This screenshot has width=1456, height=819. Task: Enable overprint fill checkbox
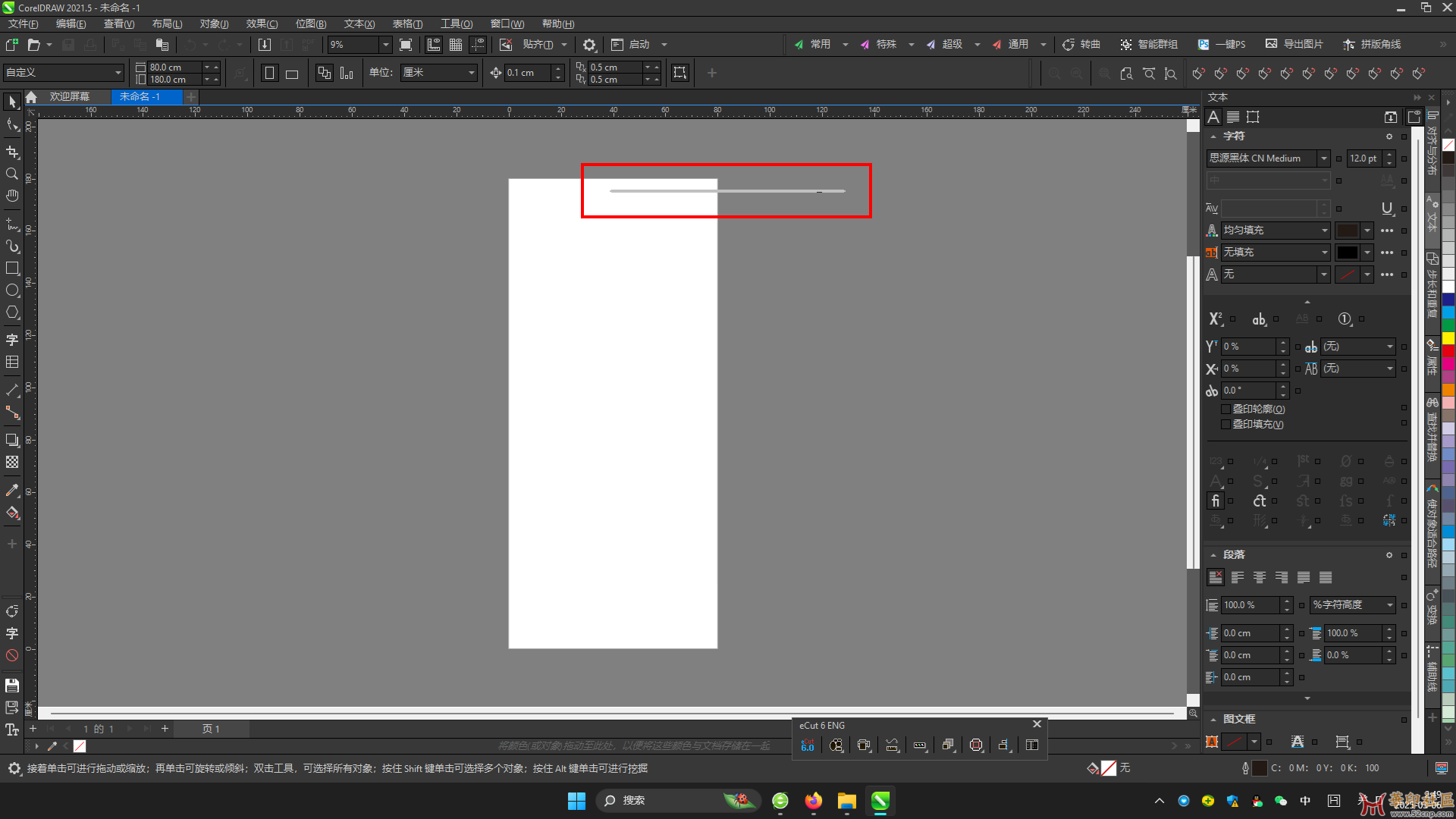(1225, 424)
